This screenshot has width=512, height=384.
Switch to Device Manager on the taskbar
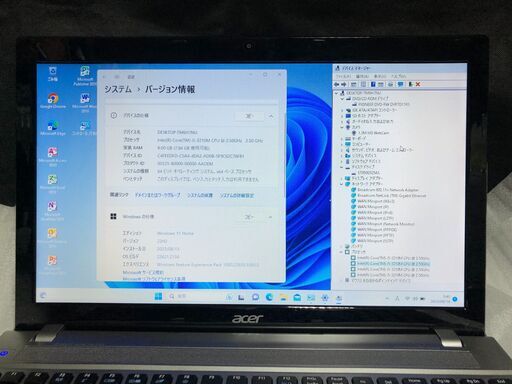pyautogui.click(x=339, y=298)
